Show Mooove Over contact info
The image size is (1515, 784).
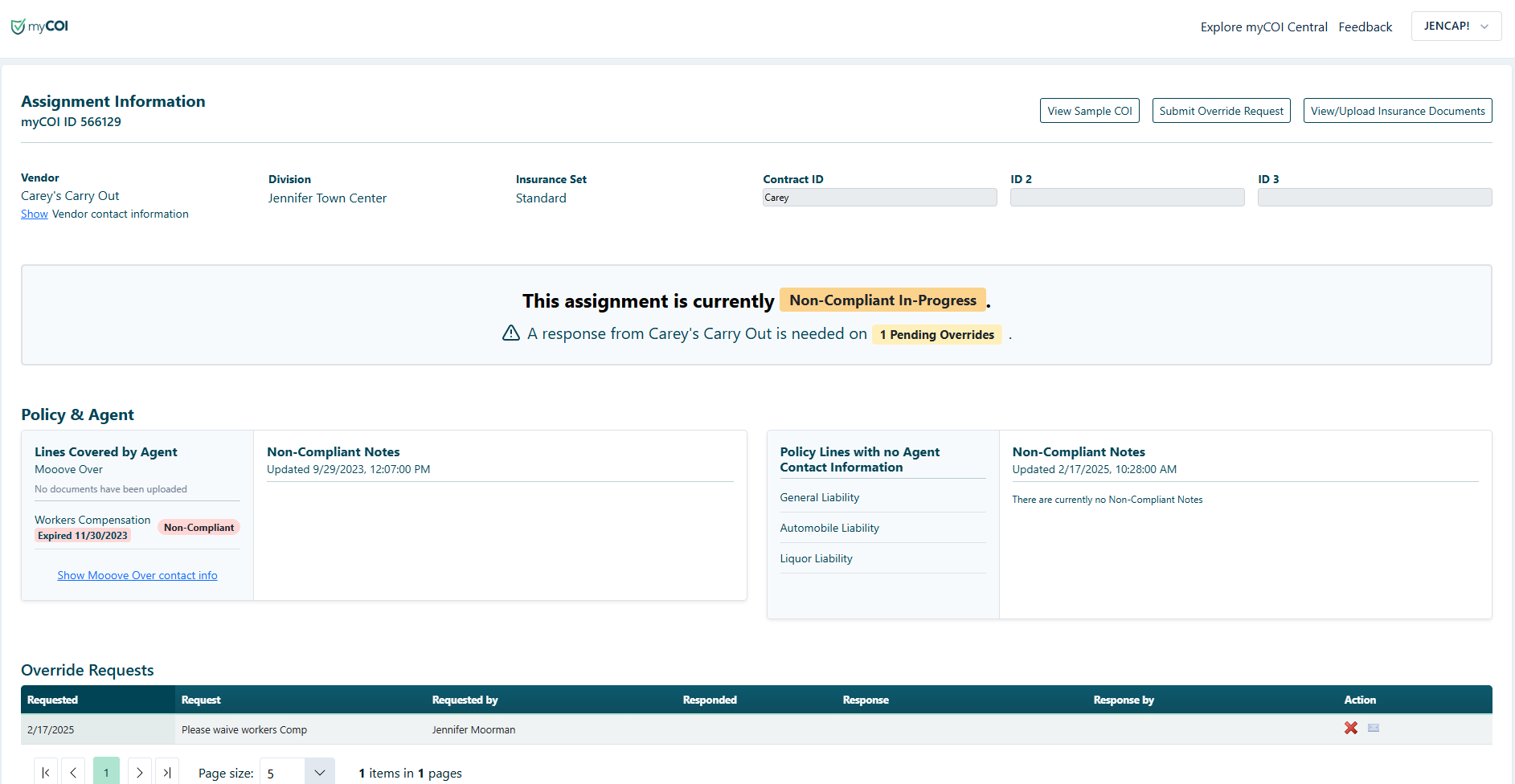(137, 574)
